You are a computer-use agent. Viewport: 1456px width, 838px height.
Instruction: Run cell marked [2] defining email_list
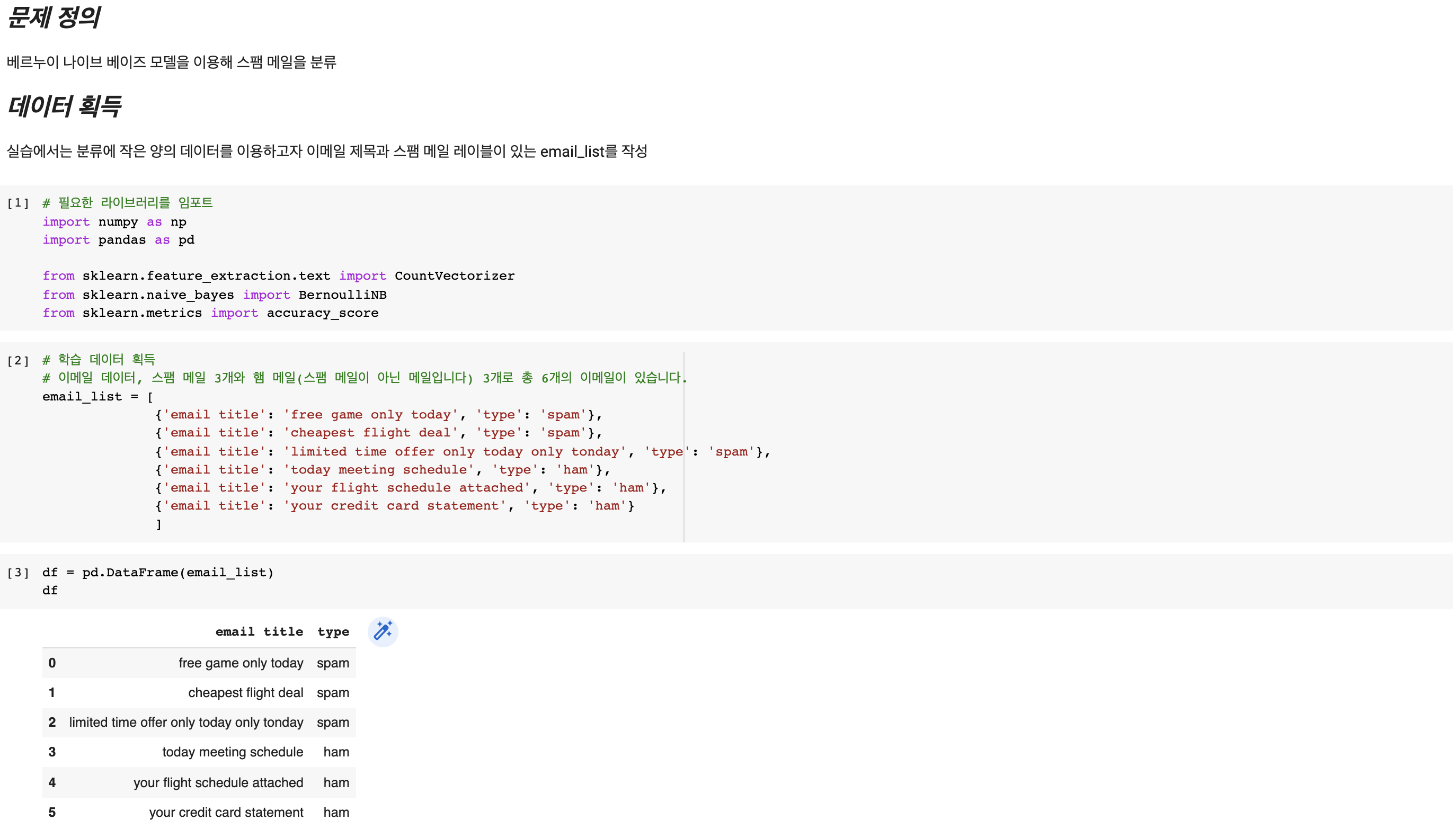coord(18,360)
